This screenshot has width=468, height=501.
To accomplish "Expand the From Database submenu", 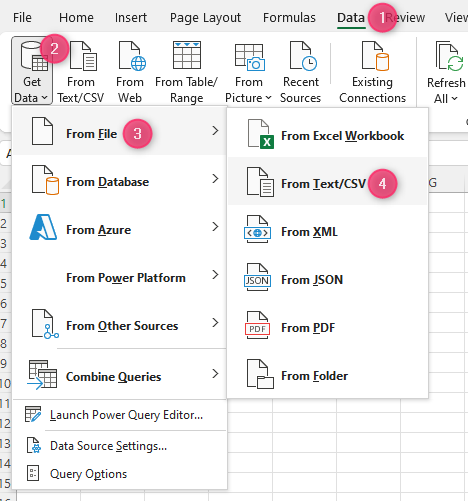I will (x=120, y=182).
